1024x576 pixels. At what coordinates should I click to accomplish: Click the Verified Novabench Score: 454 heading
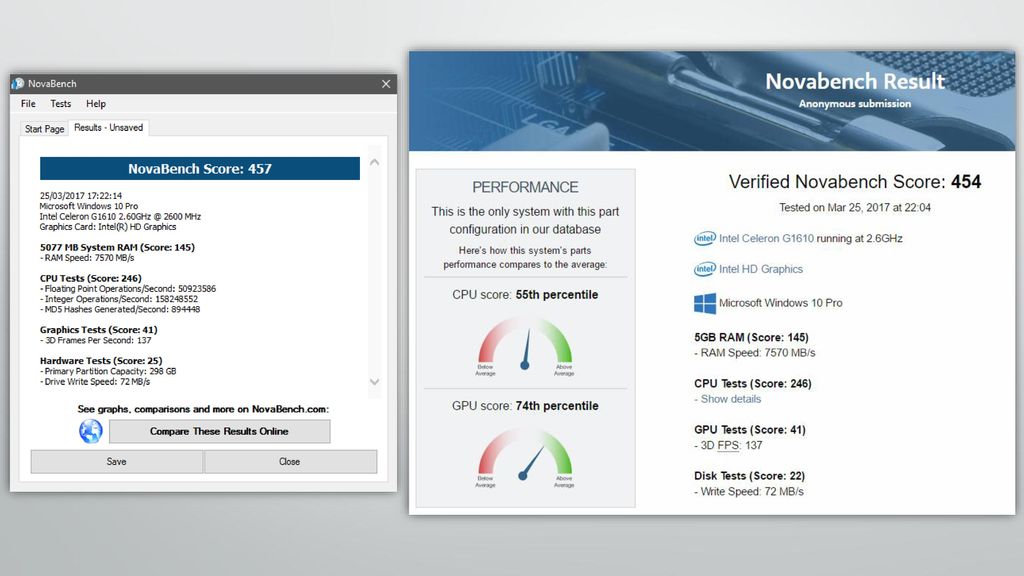(855, 182)
